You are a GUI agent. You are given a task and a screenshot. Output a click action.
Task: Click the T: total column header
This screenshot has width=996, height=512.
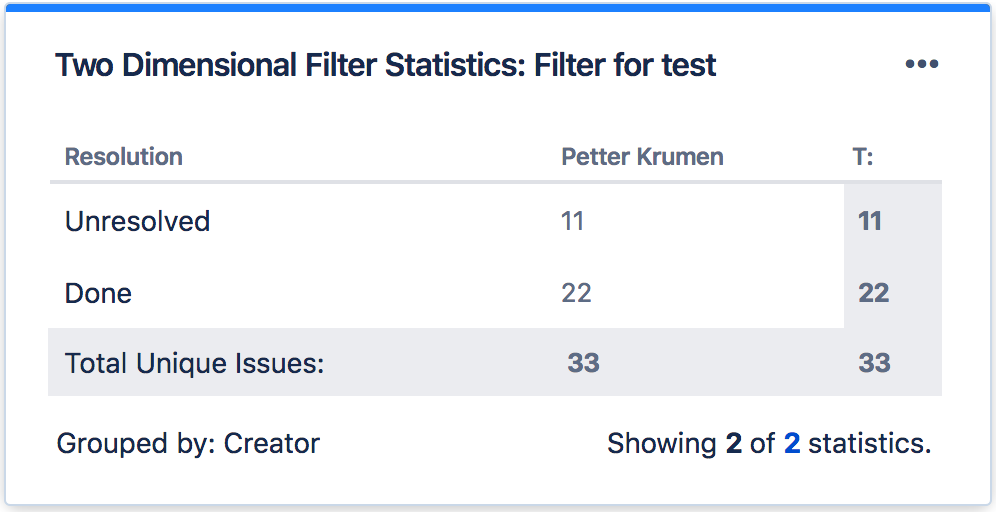coord(862,157)
